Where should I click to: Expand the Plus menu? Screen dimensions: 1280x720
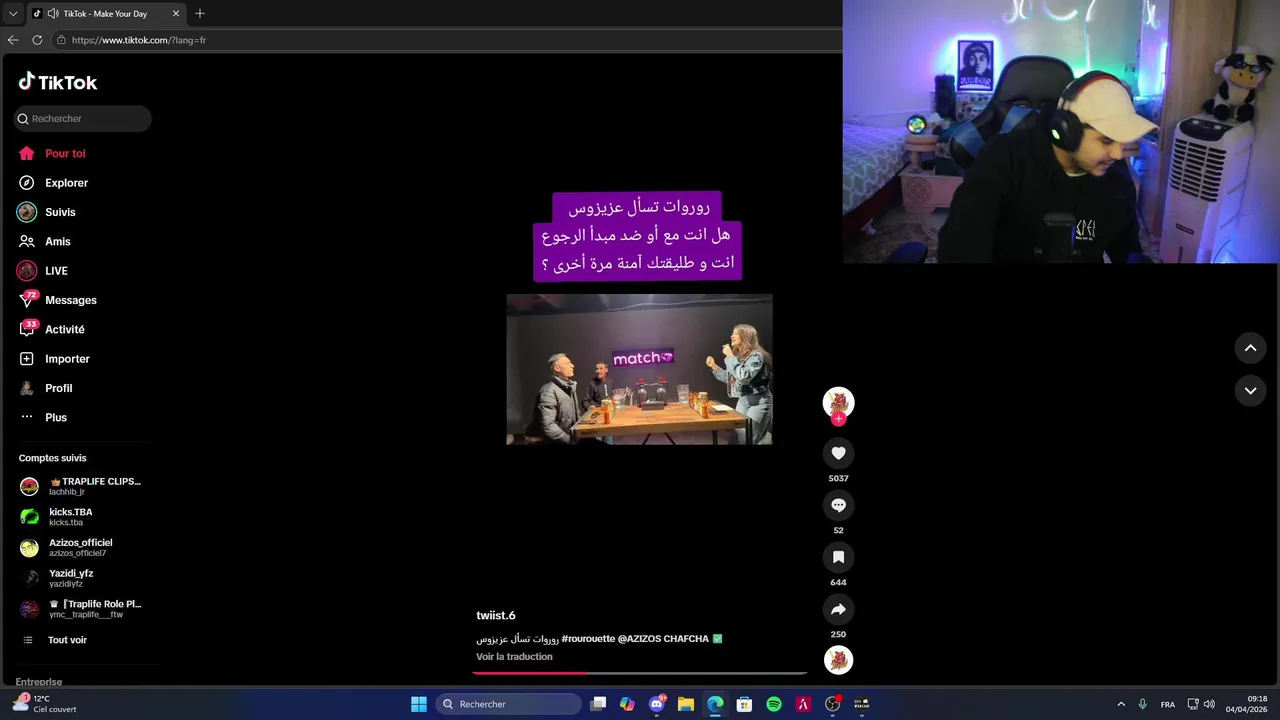coord(43,417)
